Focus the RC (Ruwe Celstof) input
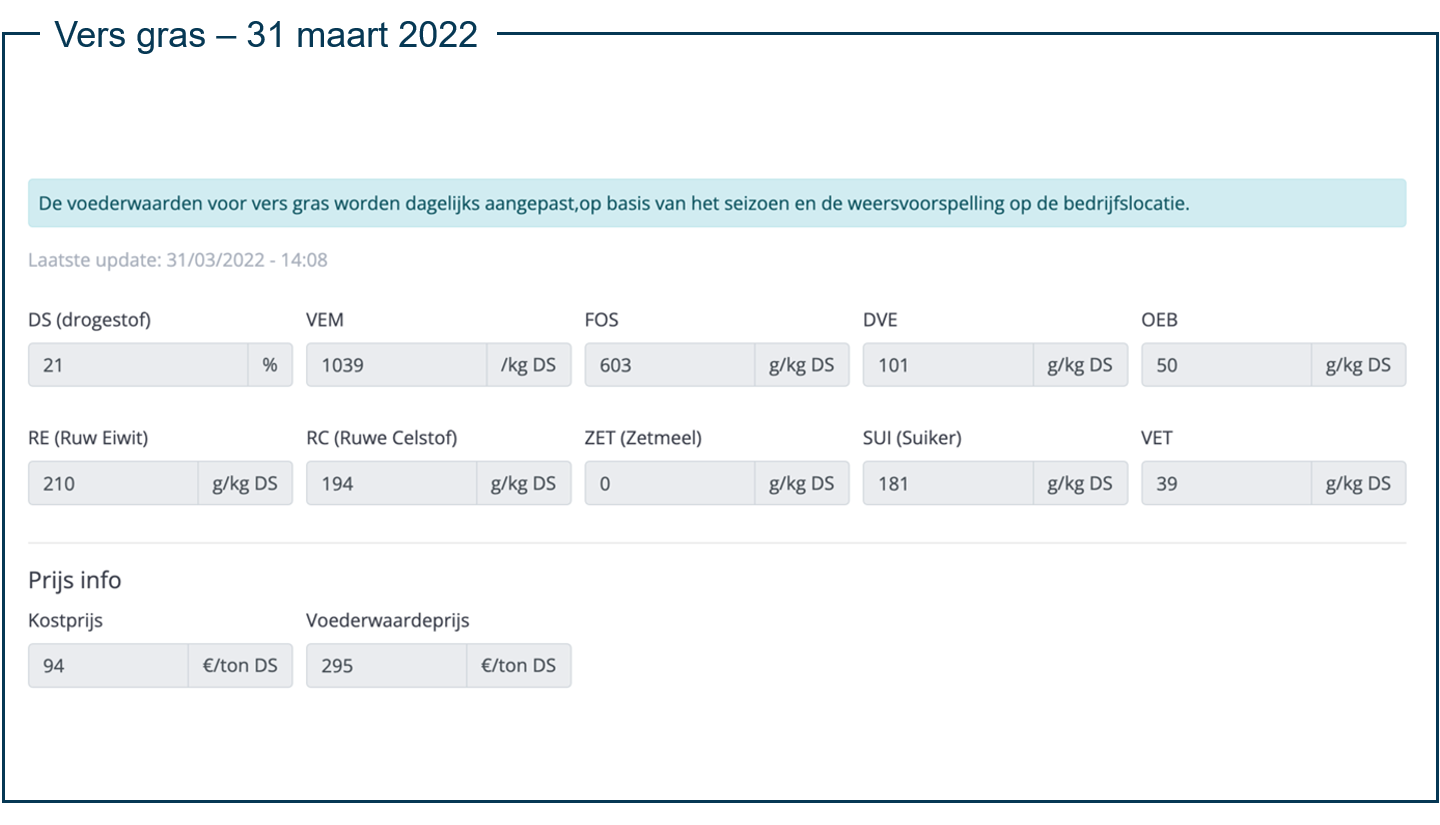 391,483
